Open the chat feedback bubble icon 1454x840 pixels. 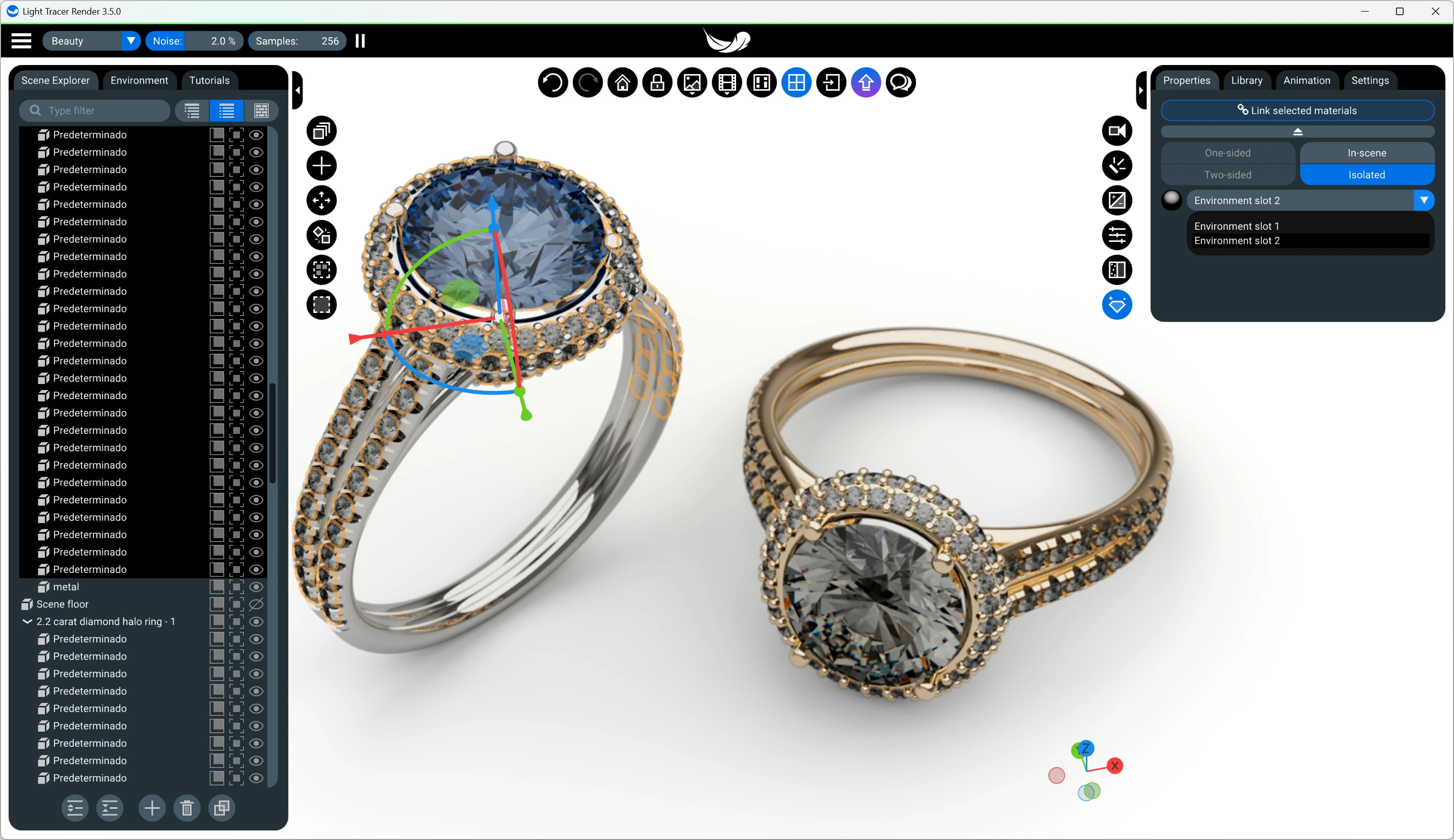point(900,83)
